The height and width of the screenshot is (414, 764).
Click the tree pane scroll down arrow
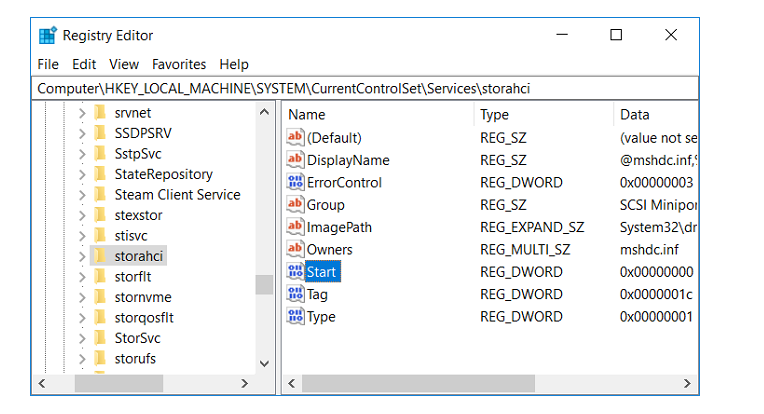(265, 363)
